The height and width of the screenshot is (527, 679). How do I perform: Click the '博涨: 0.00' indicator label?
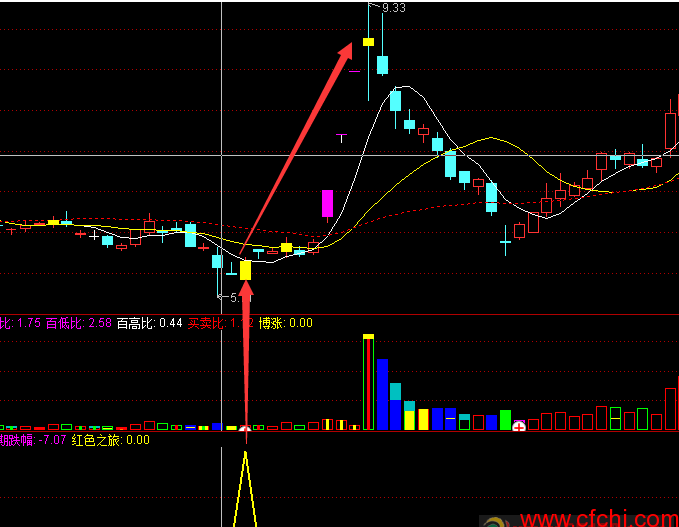(285, 323)
